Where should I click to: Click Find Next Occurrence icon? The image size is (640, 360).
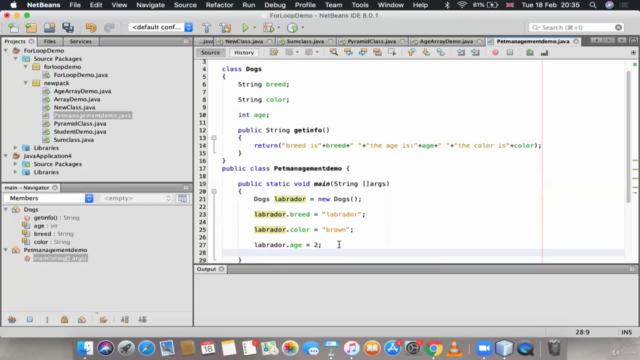362,52
